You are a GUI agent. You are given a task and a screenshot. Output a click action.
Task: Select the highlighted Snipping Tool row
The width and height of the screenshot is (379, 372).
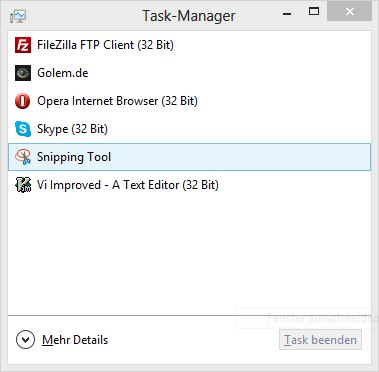click(x=189, y=157)
